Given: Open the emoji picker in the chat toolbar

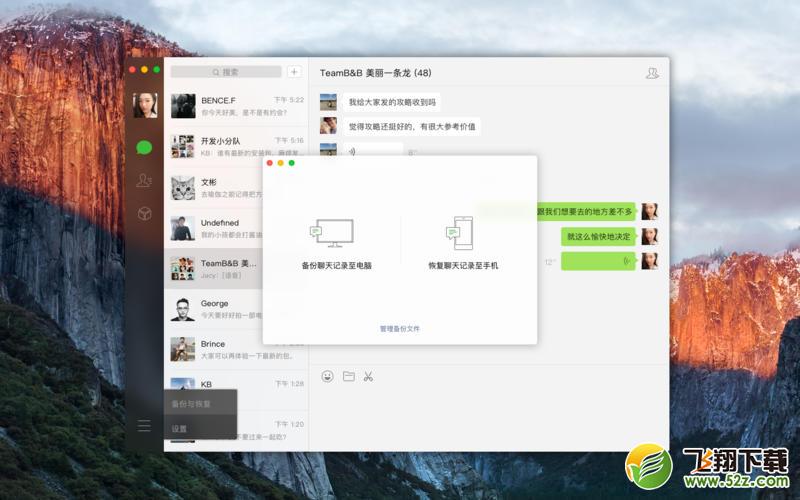Looking at the screenshot, I should pyautogui.click(x=327, y=376).
